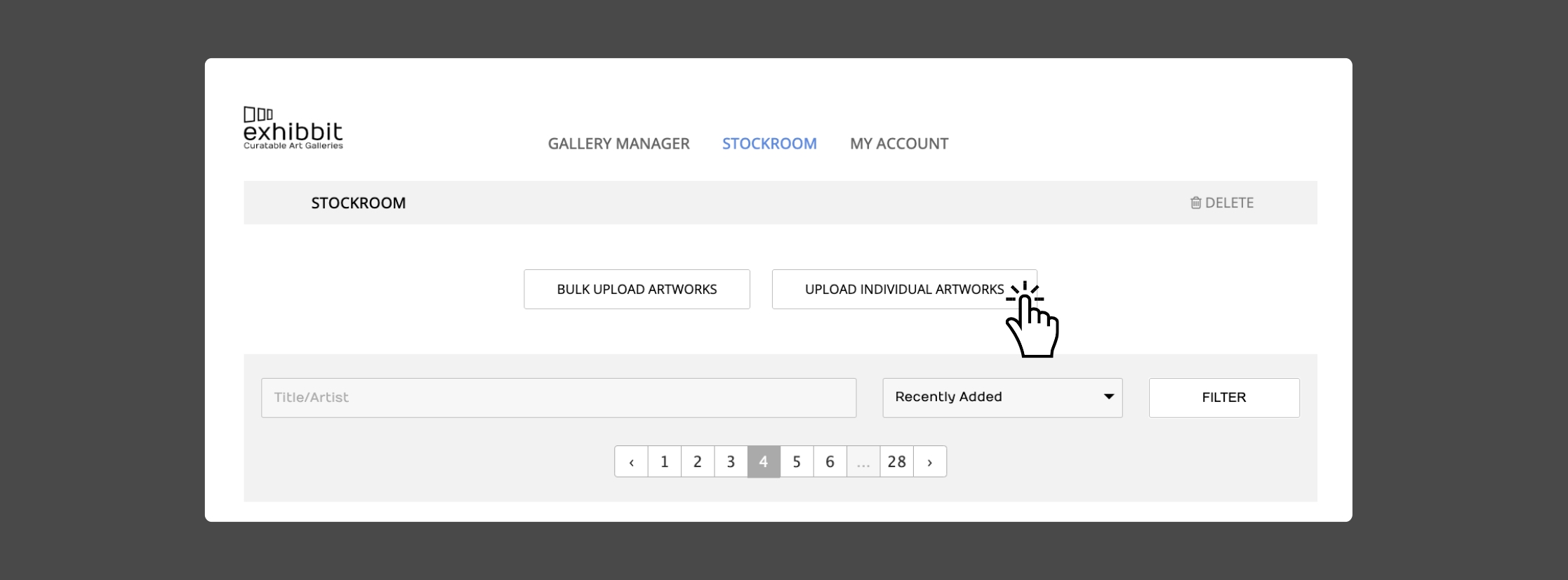This screenshot has width=1568, height=580.
Task: Jump to last page 28
Action: [897, 461]
